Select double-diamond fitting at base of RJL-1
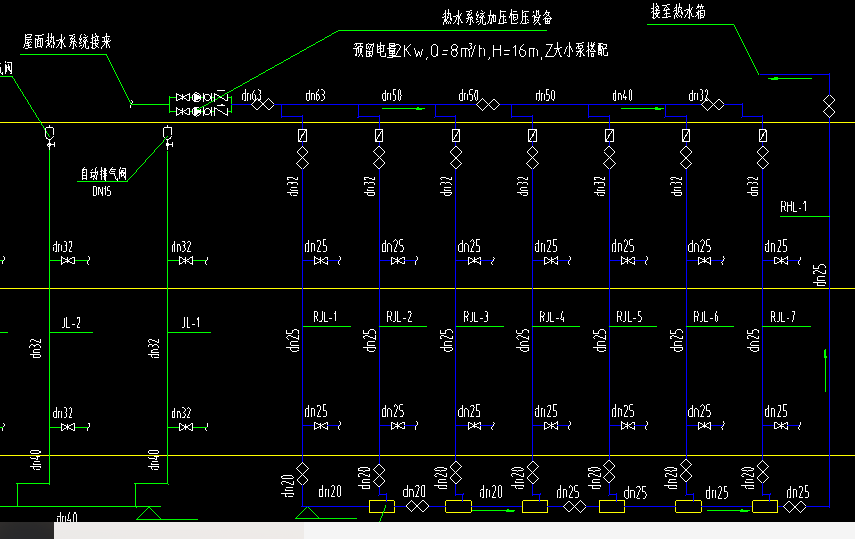 303,474
